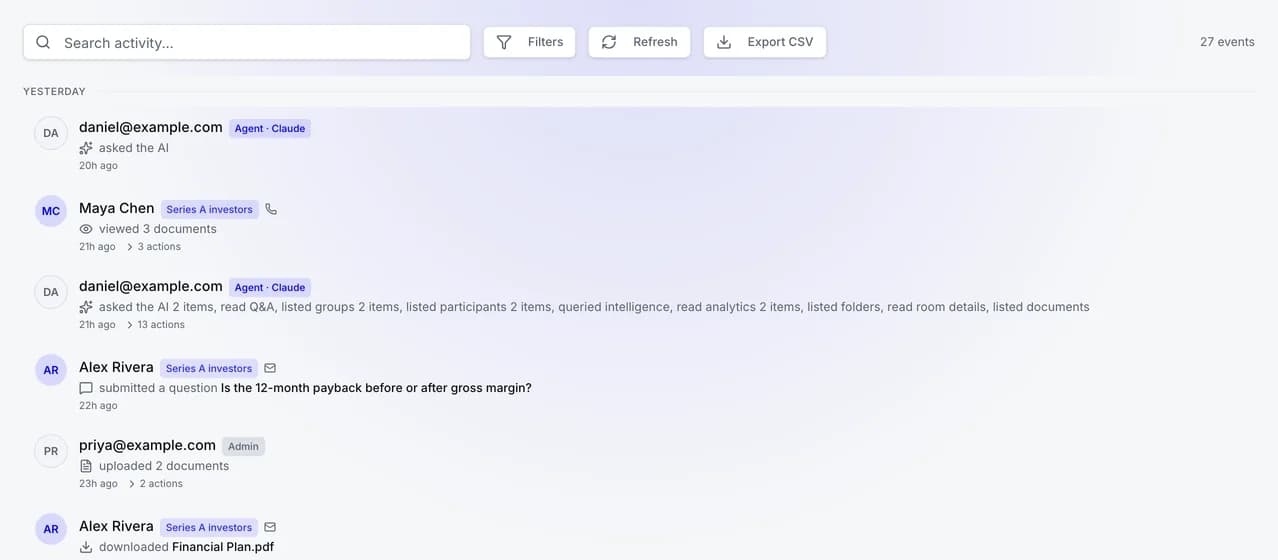Viewport: 1278px width, 560px height.
Task: Click speech bubble icon beside 'submitted a question'
Action: point(86,388)
